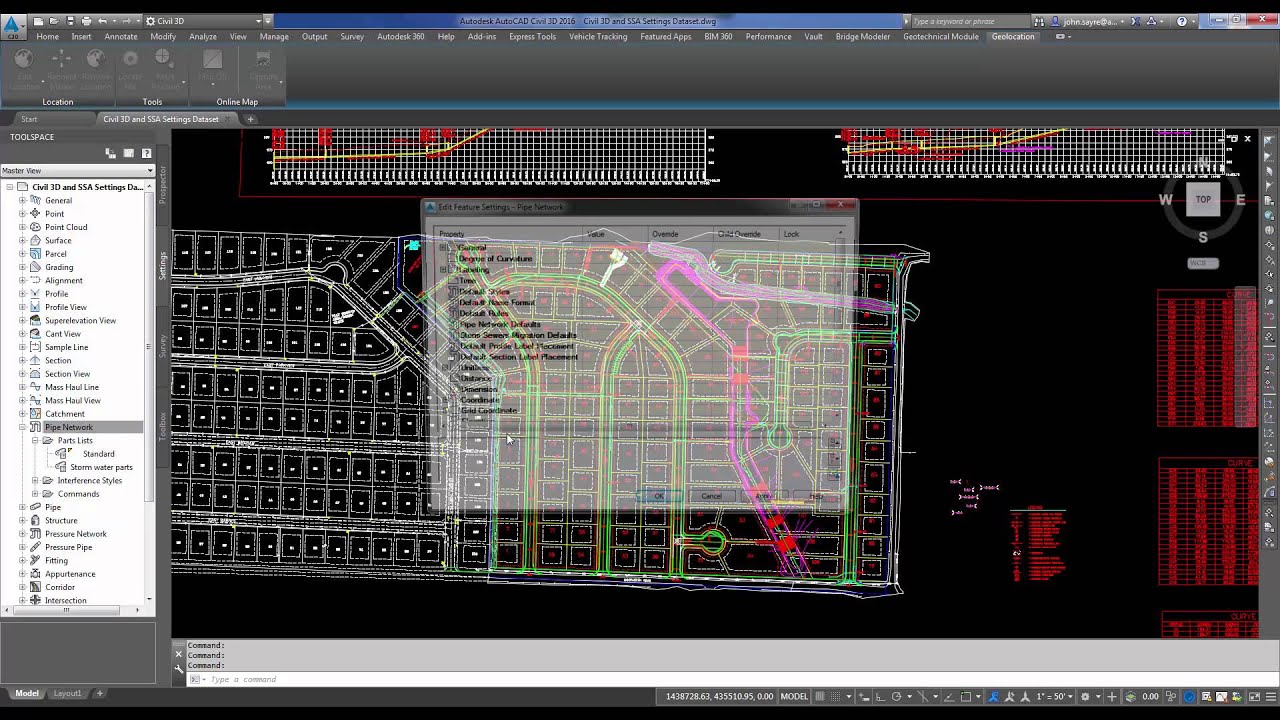
Task: Click the command line customize wrench icon
Action: 179,668
